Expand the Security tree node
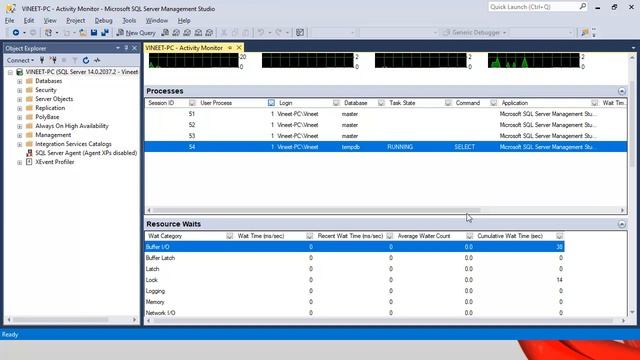Image resolution: width=640 pixels, height=360 pixels. tap(20, 90)
